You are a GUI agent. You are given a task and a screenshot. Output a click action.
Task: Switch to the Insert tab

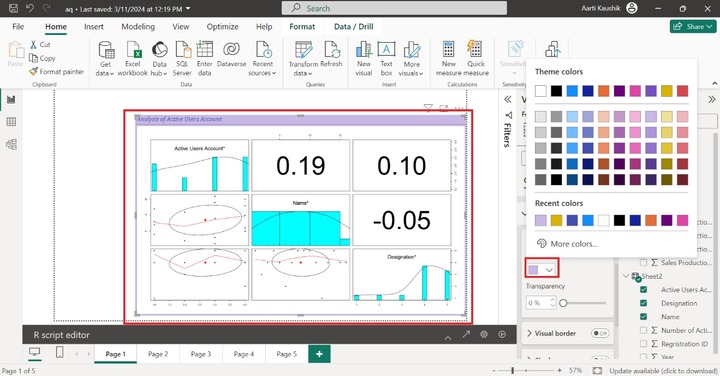click(94, 27)
